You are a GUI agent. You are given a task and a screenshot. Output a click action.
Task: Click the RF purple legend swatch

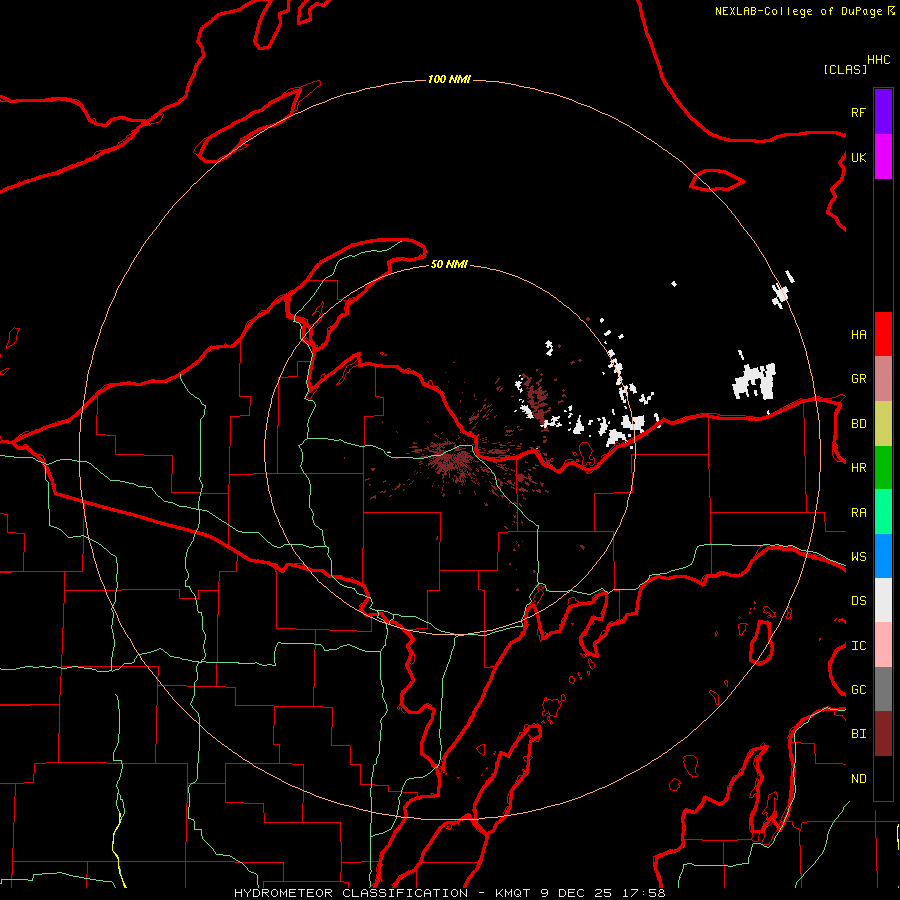[x=883, y=112]
